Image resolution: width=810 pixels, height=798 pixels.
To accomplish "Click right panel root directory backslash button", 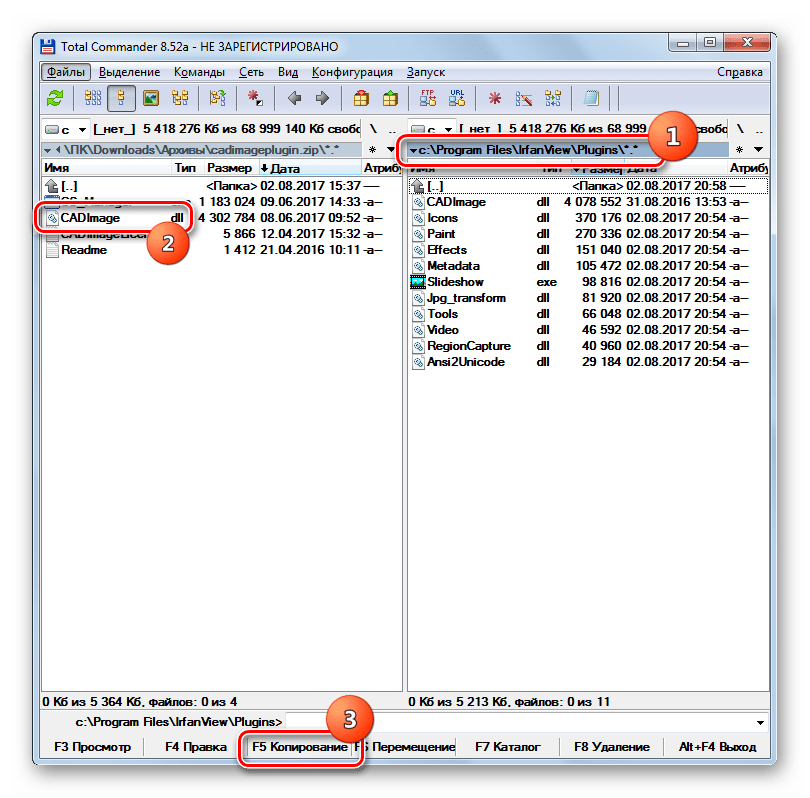I will pyautogui.click(x=740, y=129).
